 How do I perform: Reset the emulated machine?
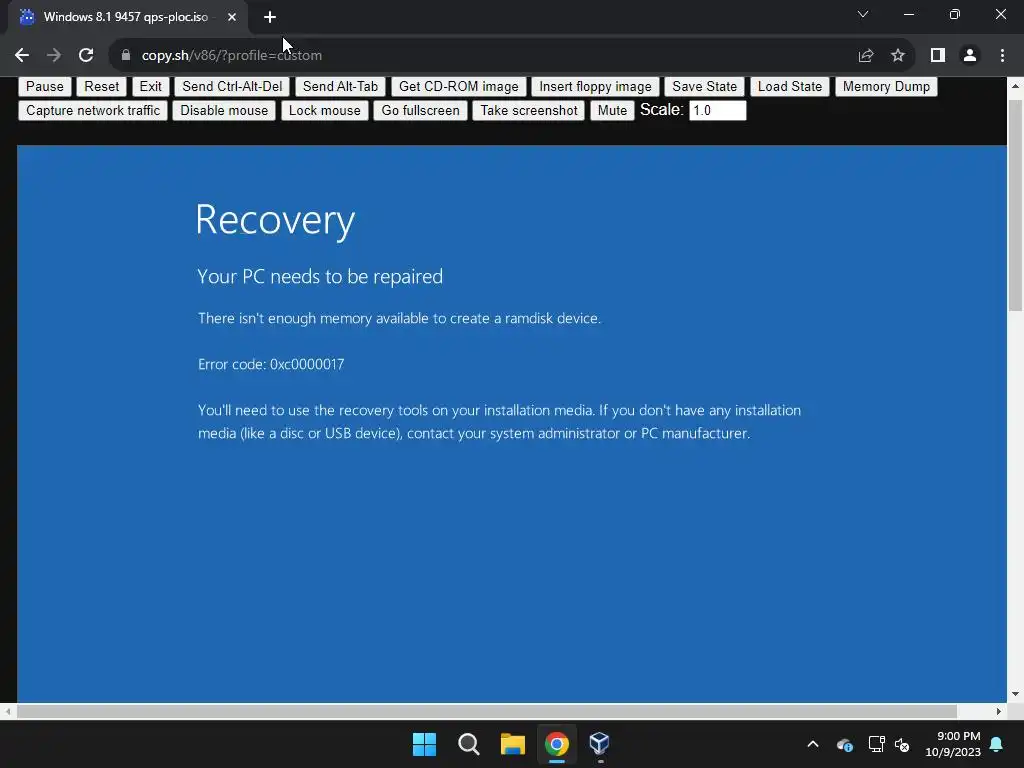tap(101, 86)
